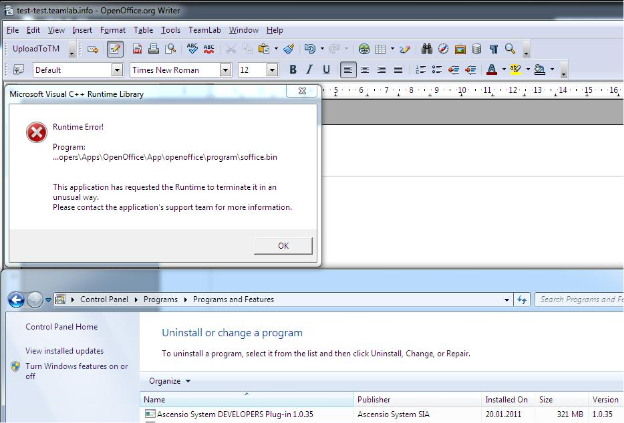Click OK in Runtime Error dialog
Image resolution: width=624 pixels, height=423 pixels.
[x=283, y=246]
